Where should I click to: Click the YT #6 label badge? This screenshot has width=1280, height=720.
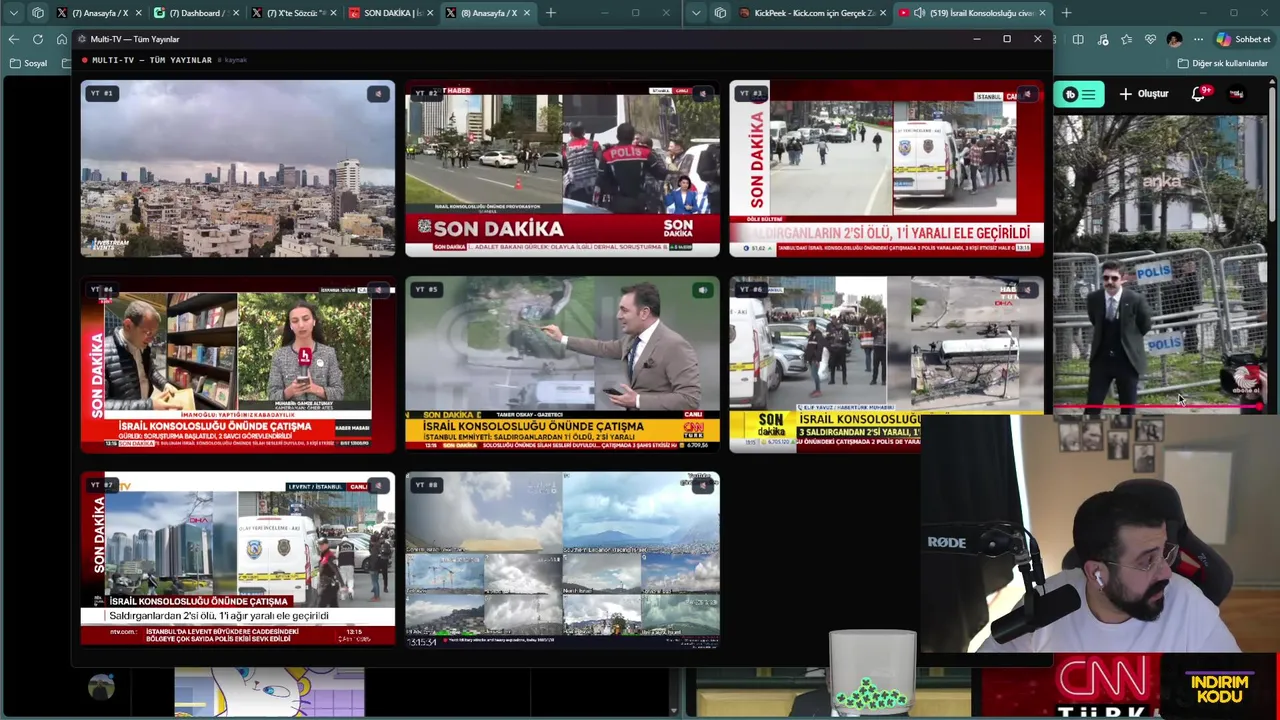[x=750, y=289]
